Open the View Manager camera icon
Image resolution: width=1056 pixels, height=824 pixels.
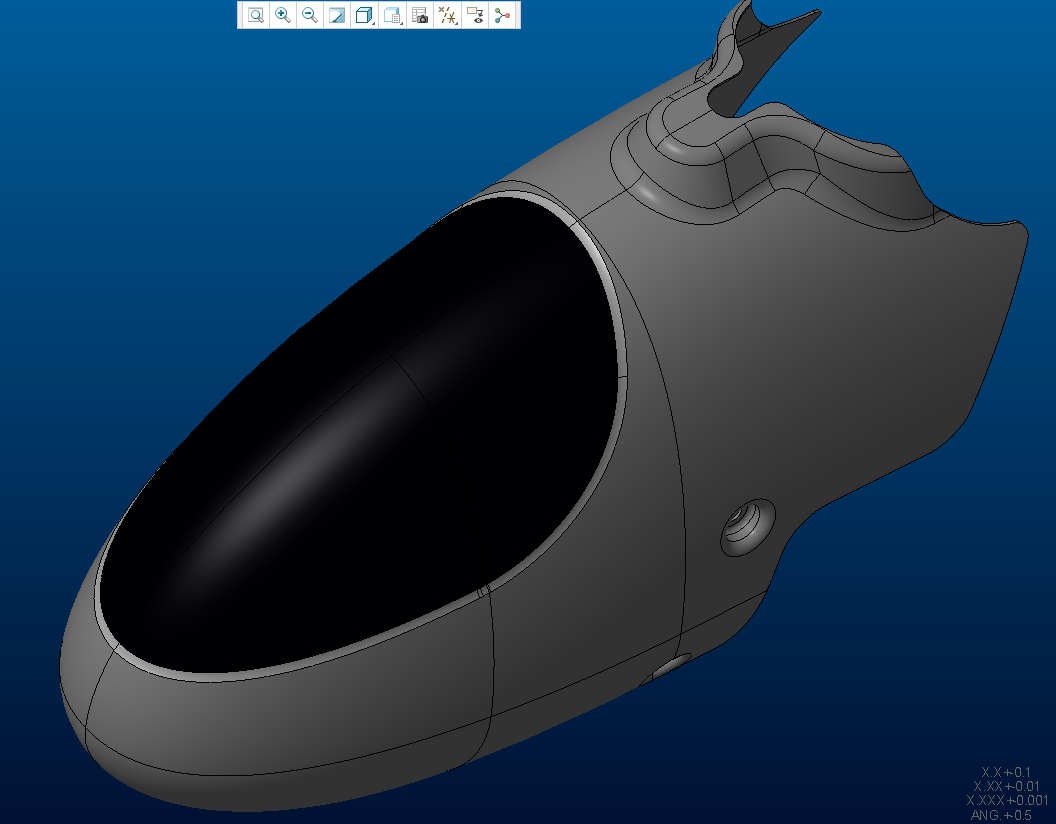[x=421, y=15]
